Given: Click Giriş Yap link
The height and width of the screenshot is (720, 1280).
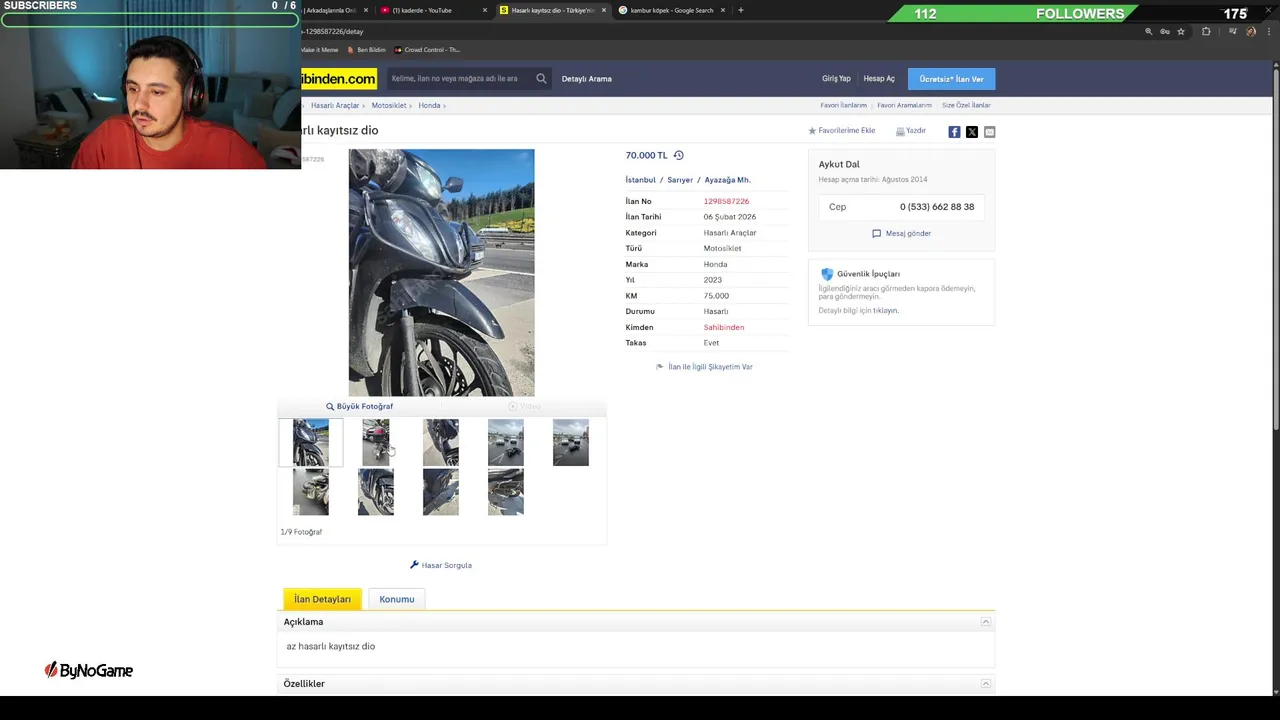Looking at the screenshot, I should tap(836, 78).
